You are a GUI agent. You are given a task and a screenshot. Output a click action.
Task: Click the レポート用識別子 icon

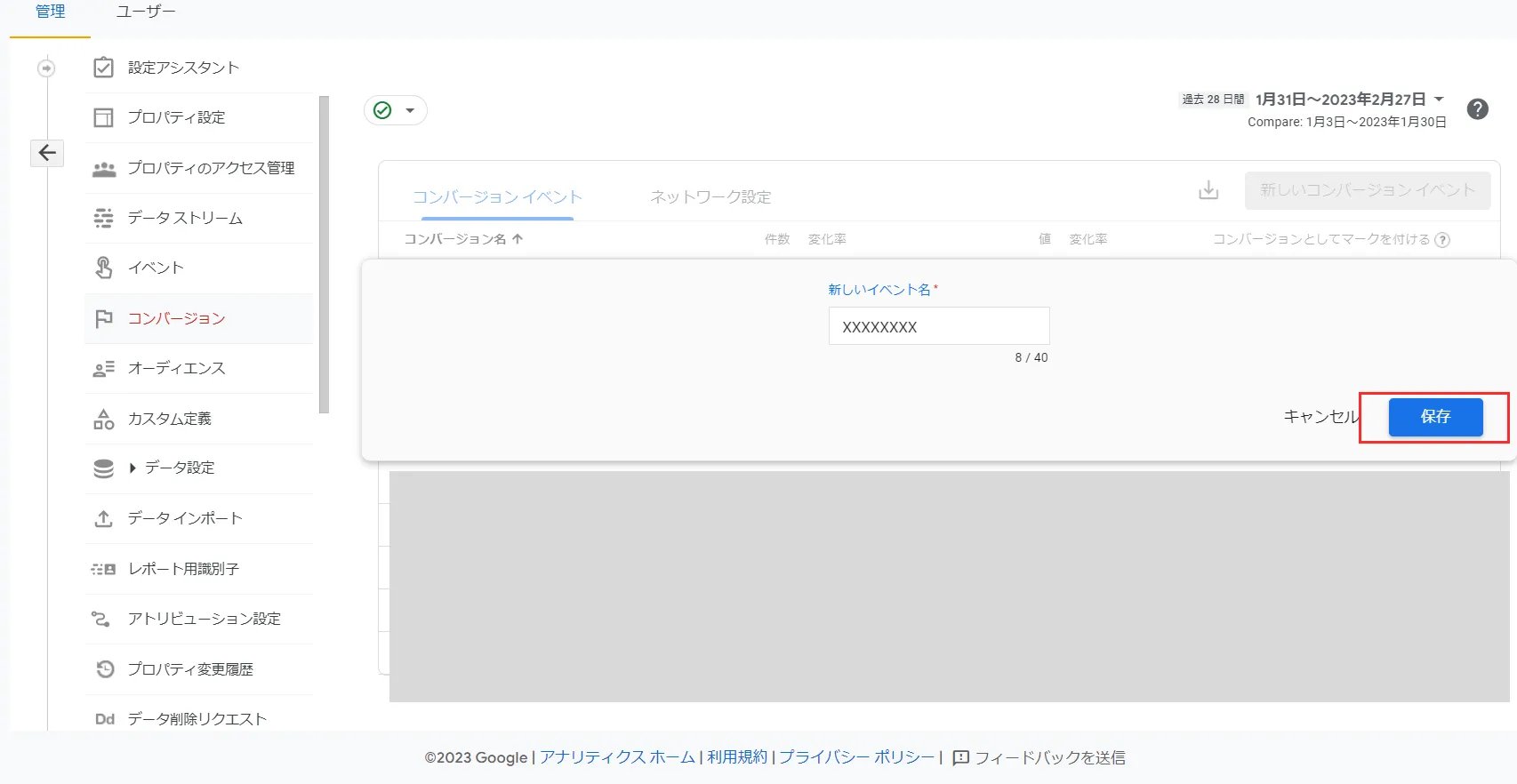[103, 569]
